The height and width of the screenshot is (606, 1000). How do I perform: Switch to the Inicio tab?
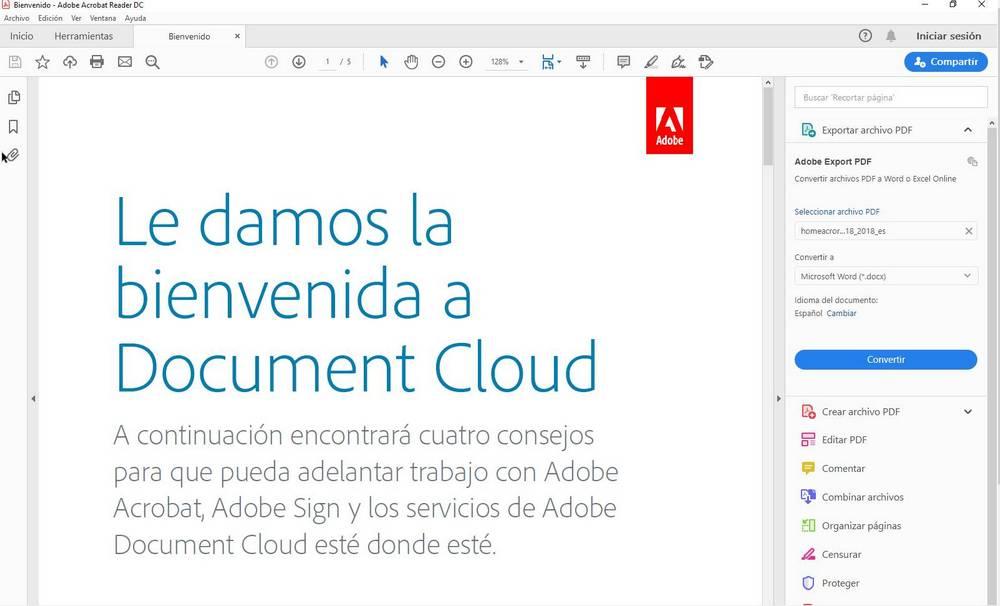[x=22, y=36]
